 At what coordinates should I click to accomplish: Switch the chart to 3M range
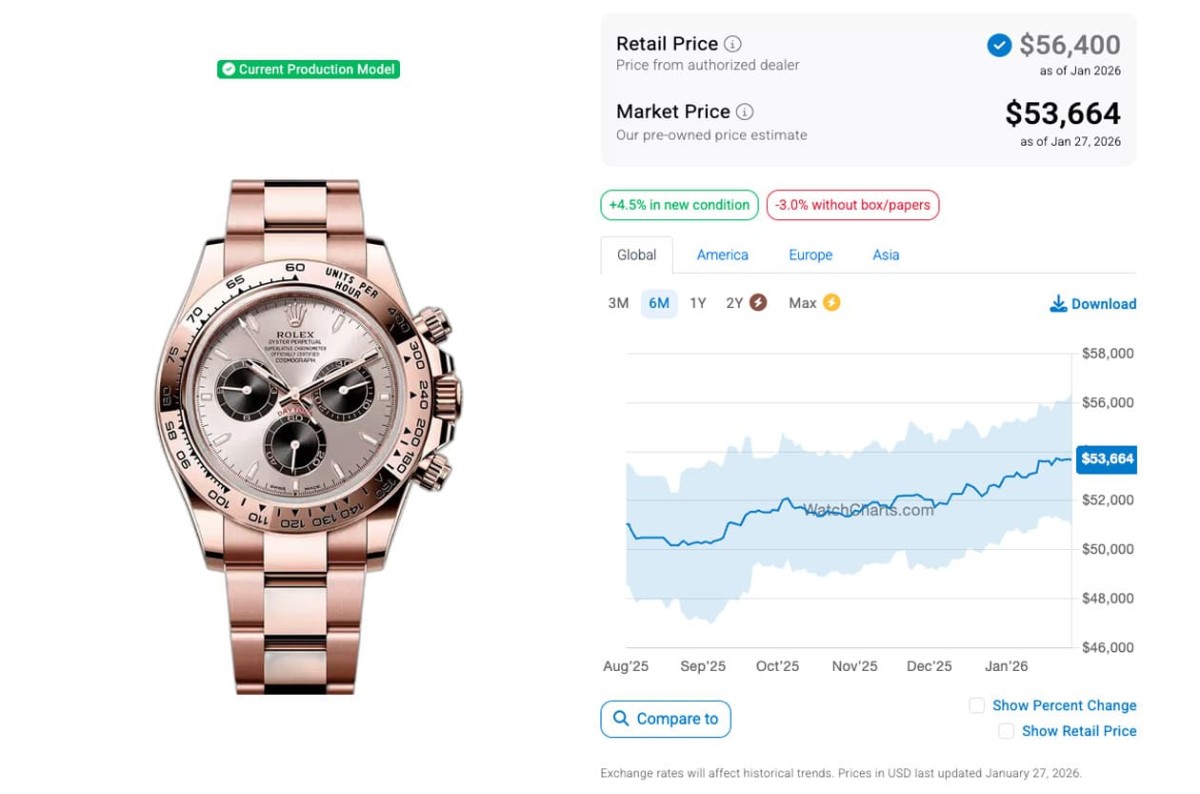click(618, 303)
